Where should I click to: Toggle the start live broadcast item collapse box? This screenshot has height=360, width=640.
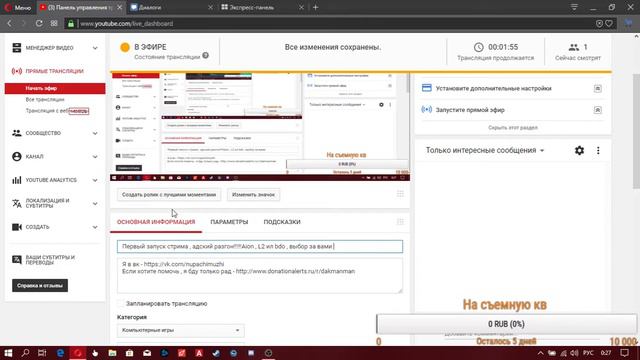[x=598, y=110]
